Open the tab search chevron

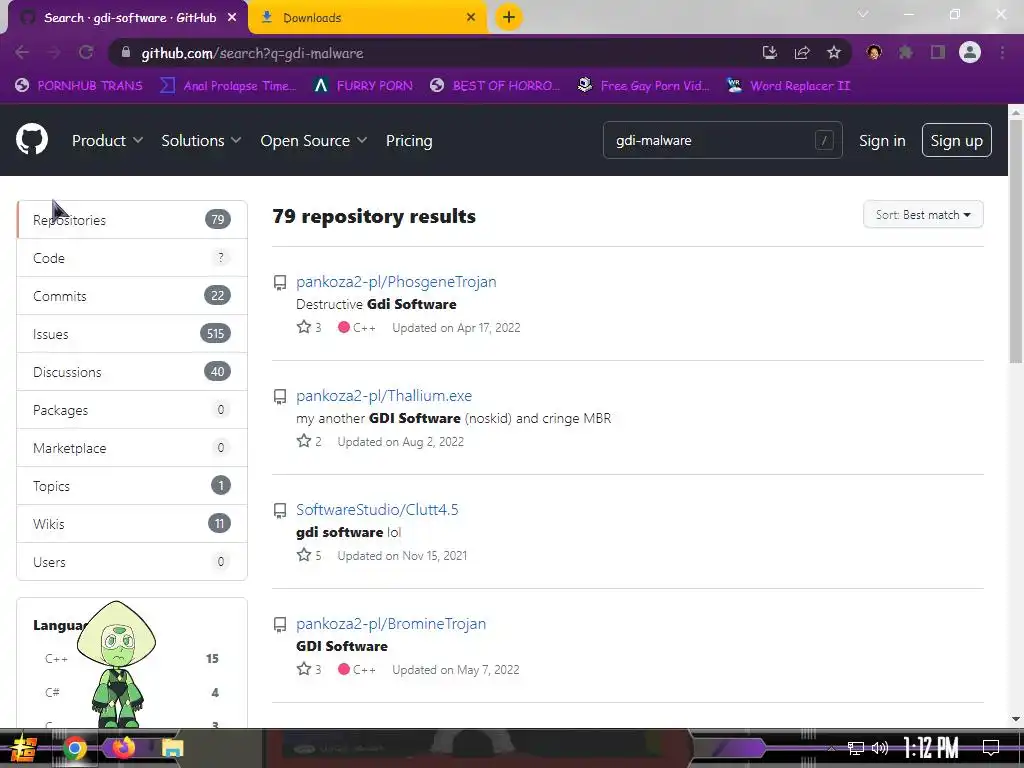(863, 14)
